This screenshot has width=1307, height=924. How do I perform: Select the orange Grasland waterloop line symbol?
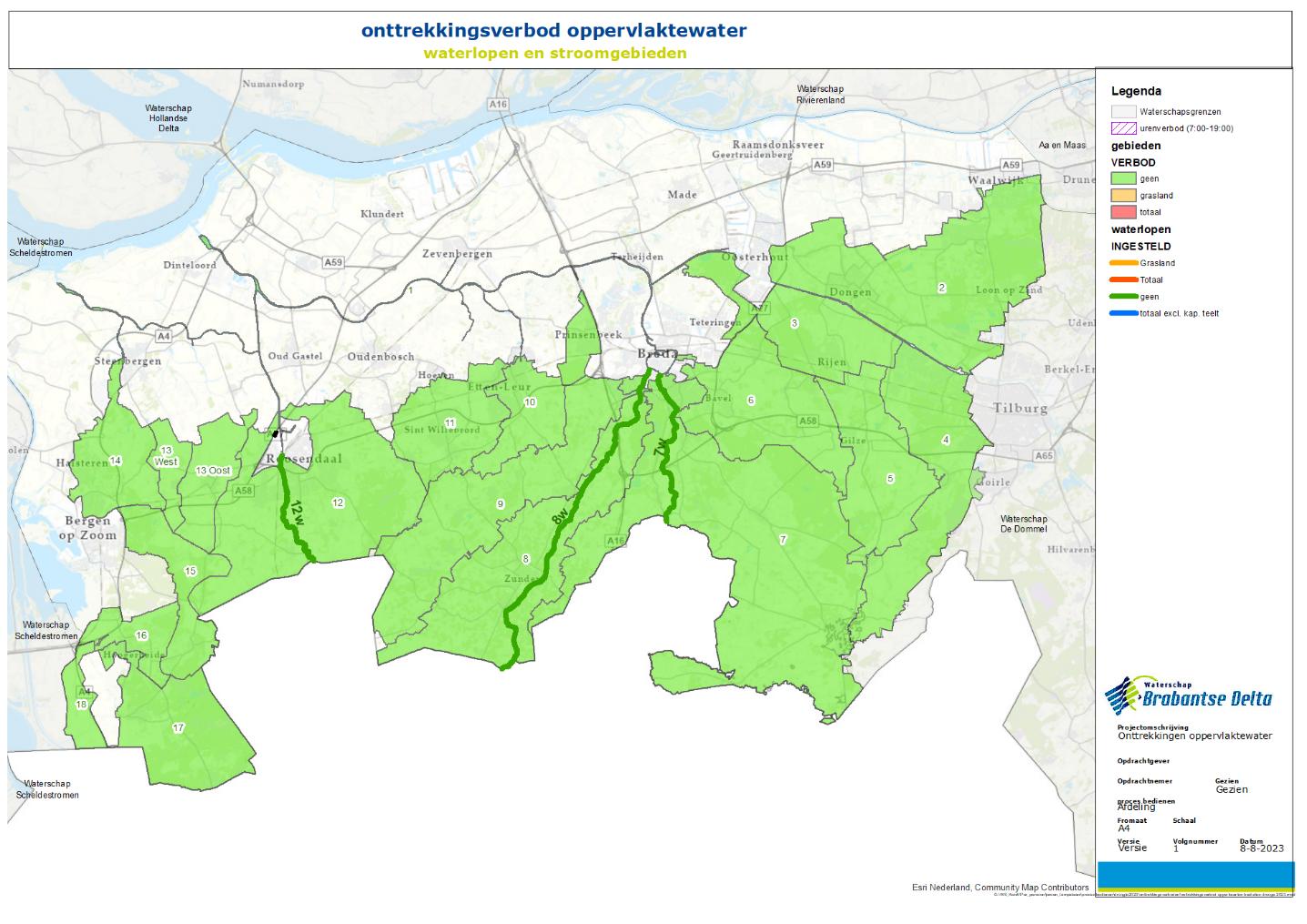1123,263
